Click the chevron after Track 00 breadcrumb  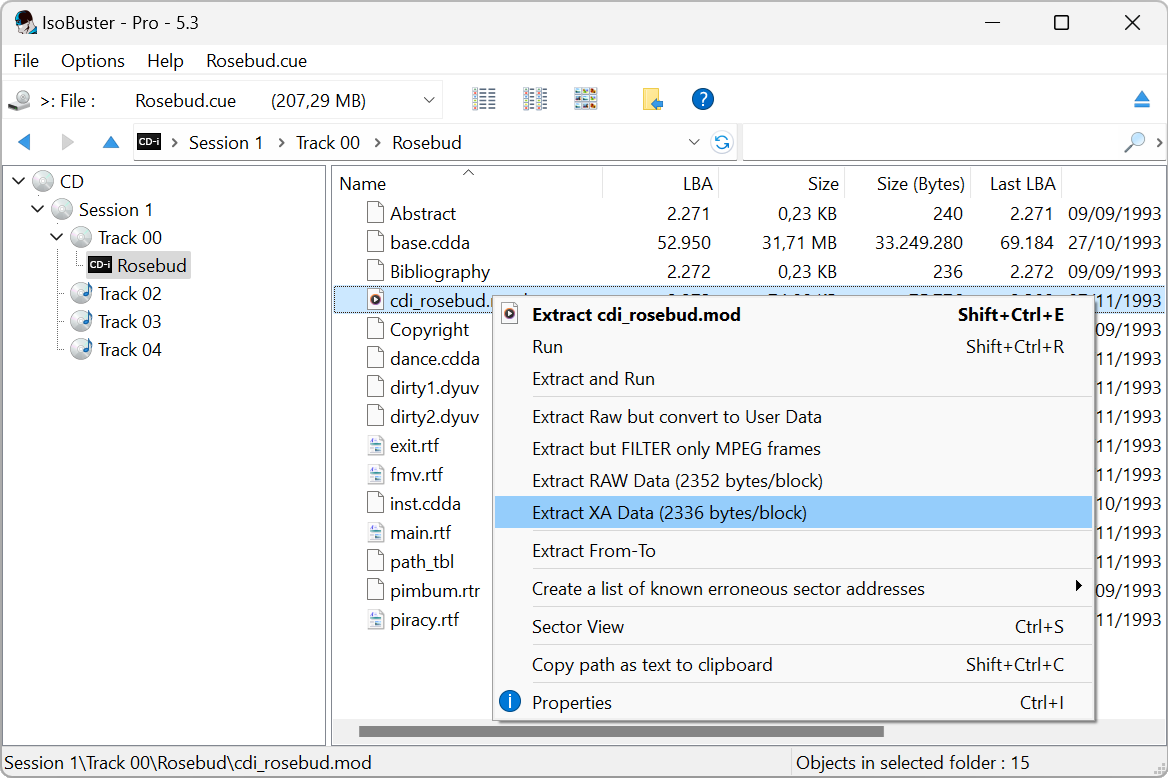(378, 142)
